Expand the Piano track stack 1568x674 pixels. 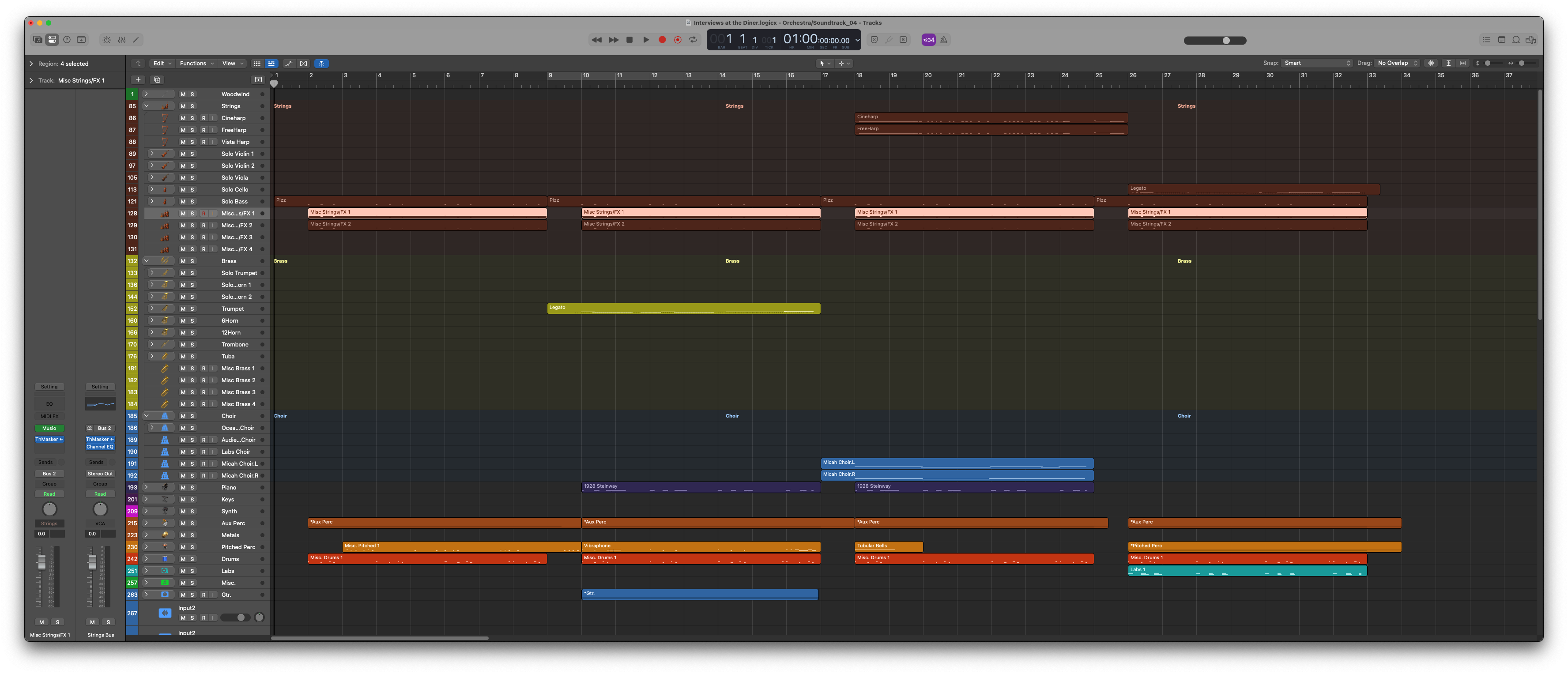[x=146, y=487]
